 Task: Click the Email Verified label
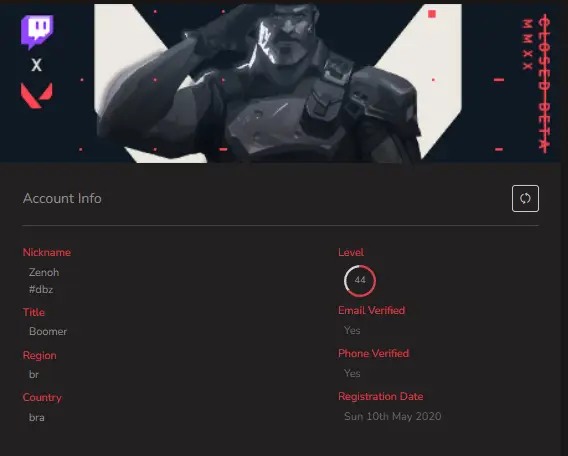pos(371,310)
